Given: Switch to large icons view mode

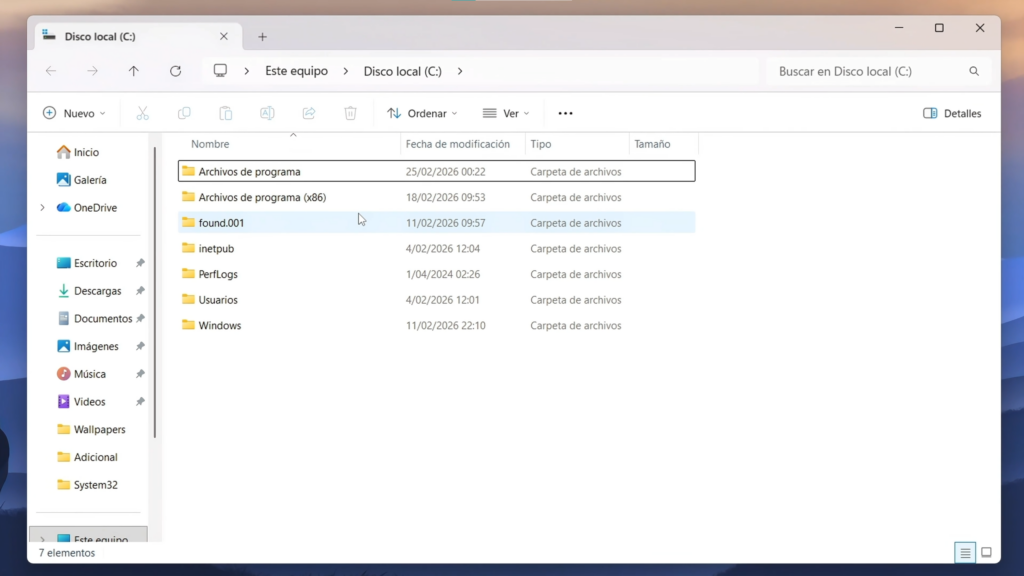Looking at the screenshot, I should point(987,552).
